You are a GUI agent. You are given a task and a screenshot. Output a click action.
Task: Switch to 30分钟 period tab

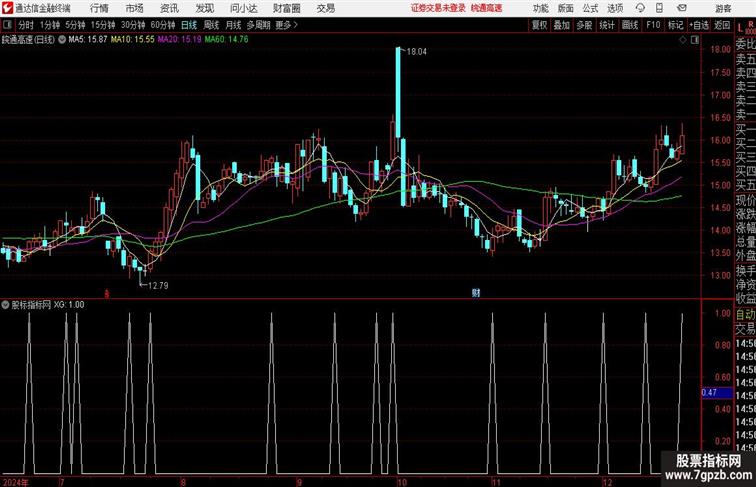[133, 25]
